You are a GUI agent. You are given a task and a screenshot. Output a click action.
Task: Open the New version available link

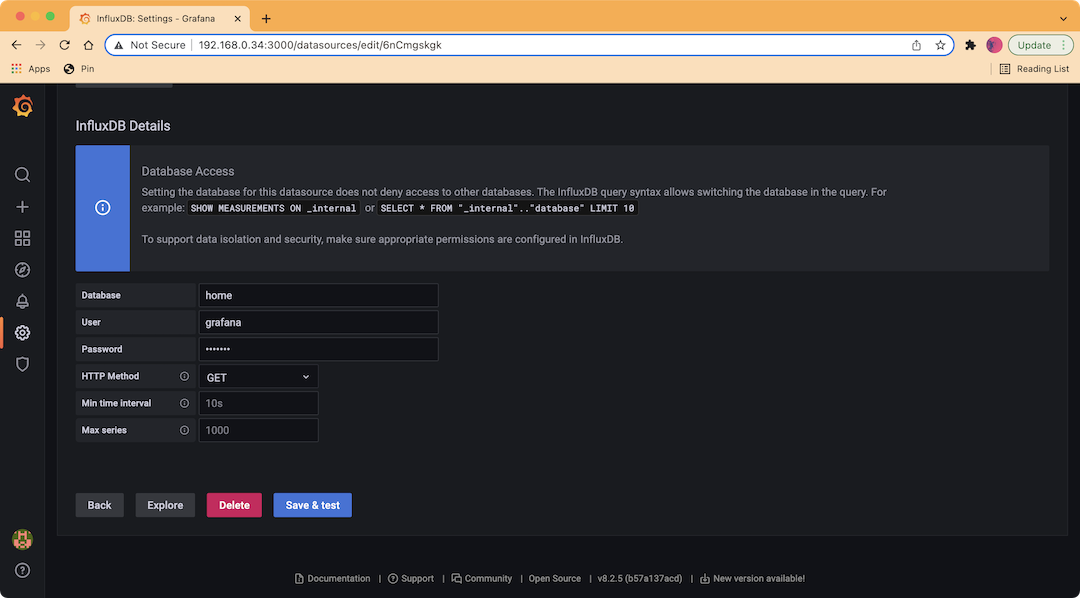[752, 579]
